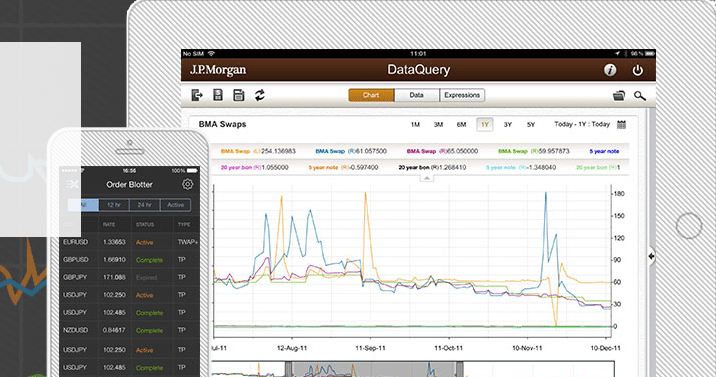Expand the side panel arrow handle
This screenshot has width=716, height=377.
pyautogui.click(x=652, y=256)
